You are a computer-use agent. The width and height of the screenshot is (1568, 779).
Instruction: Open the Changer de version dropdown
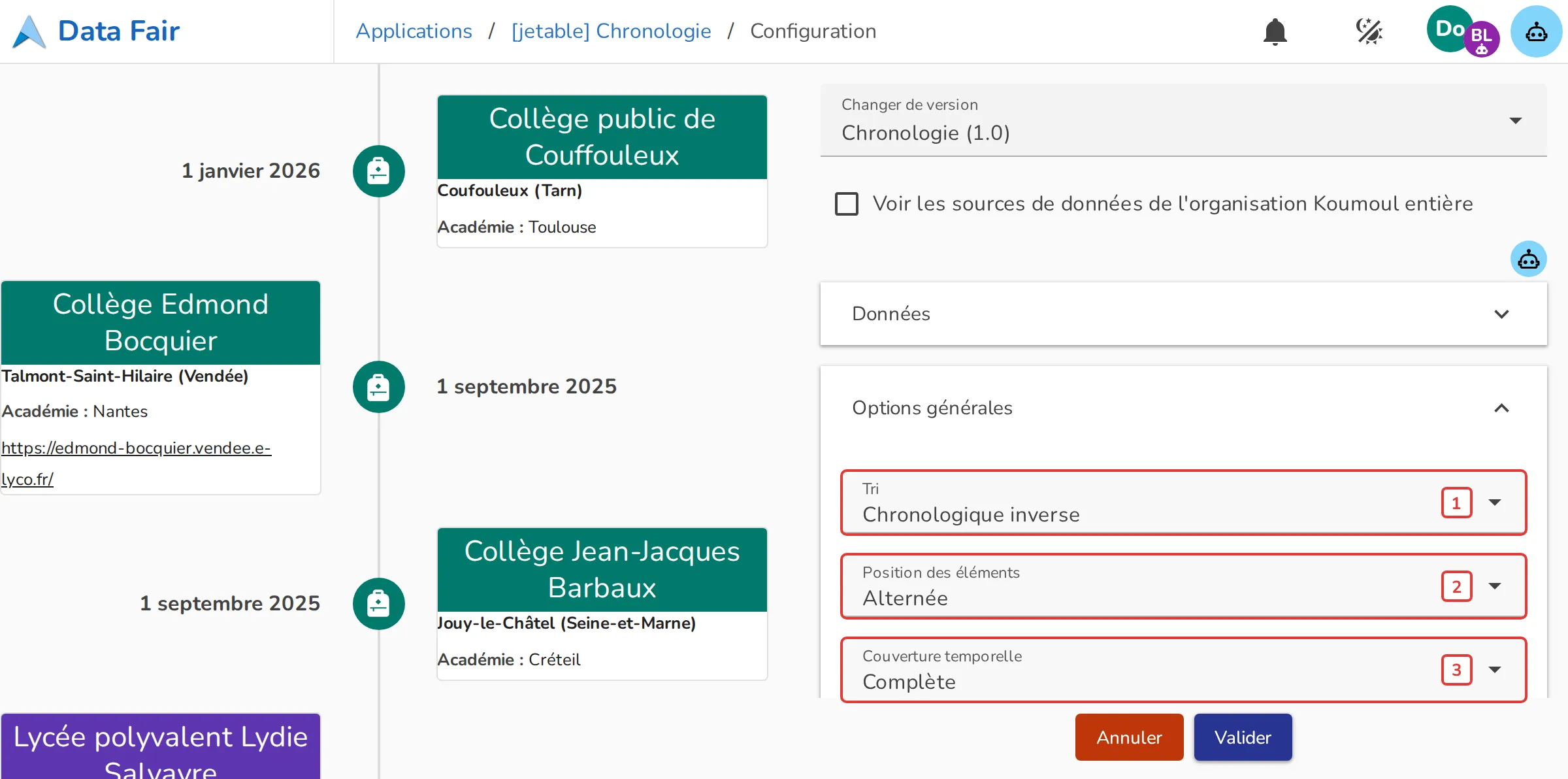coord(1183,120)
